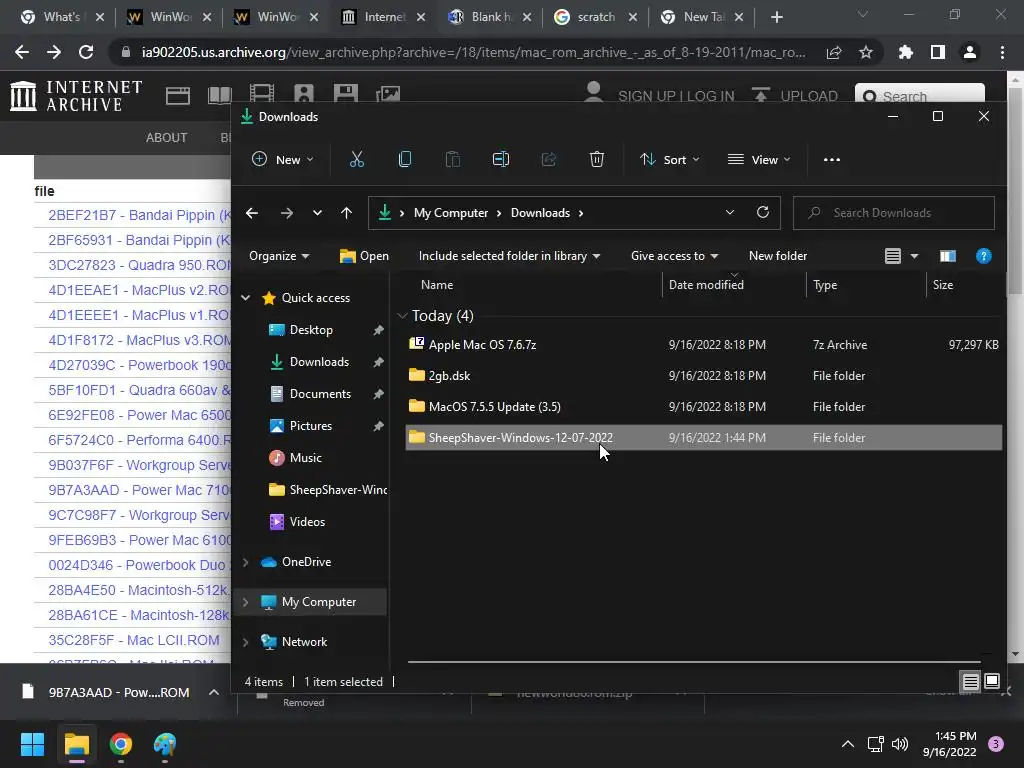Select SheepShaver-Winc folder in sidebar
Viewport: 1024px width, 768px height.
pyautogui.click(x=338, y=490)
